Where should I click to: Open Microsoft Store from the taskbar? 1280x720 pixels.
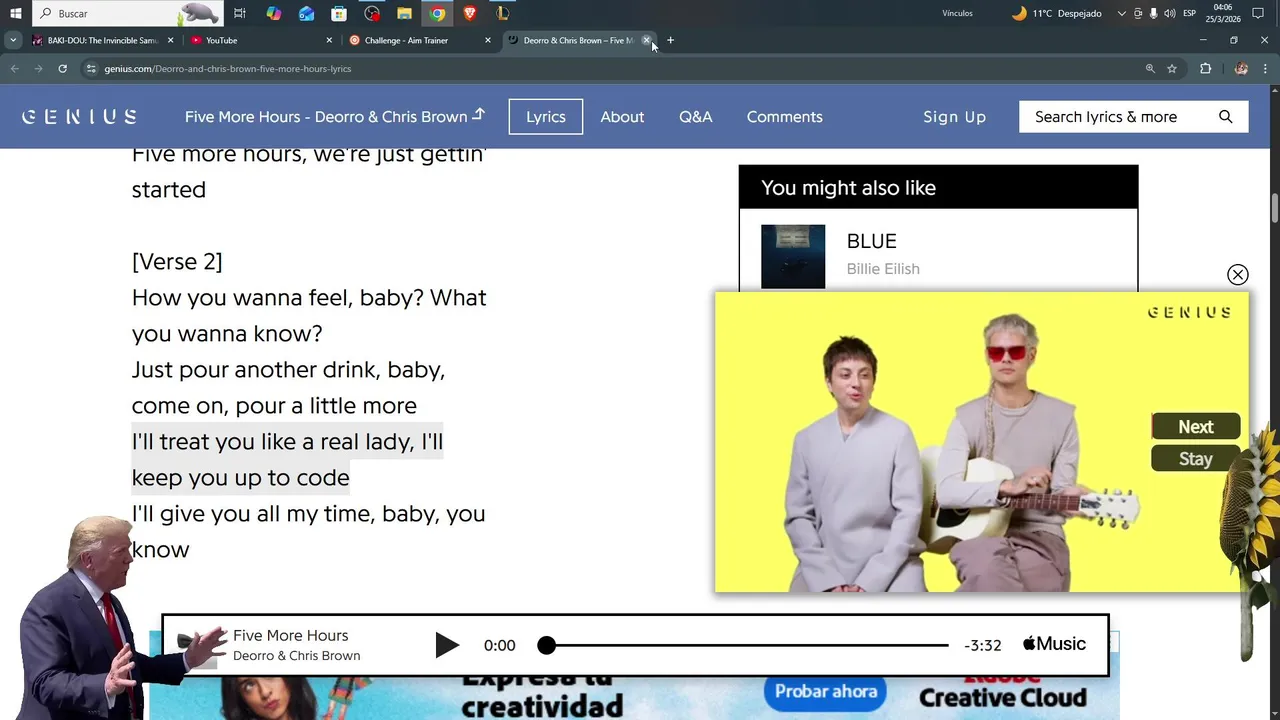coord(339,13)
